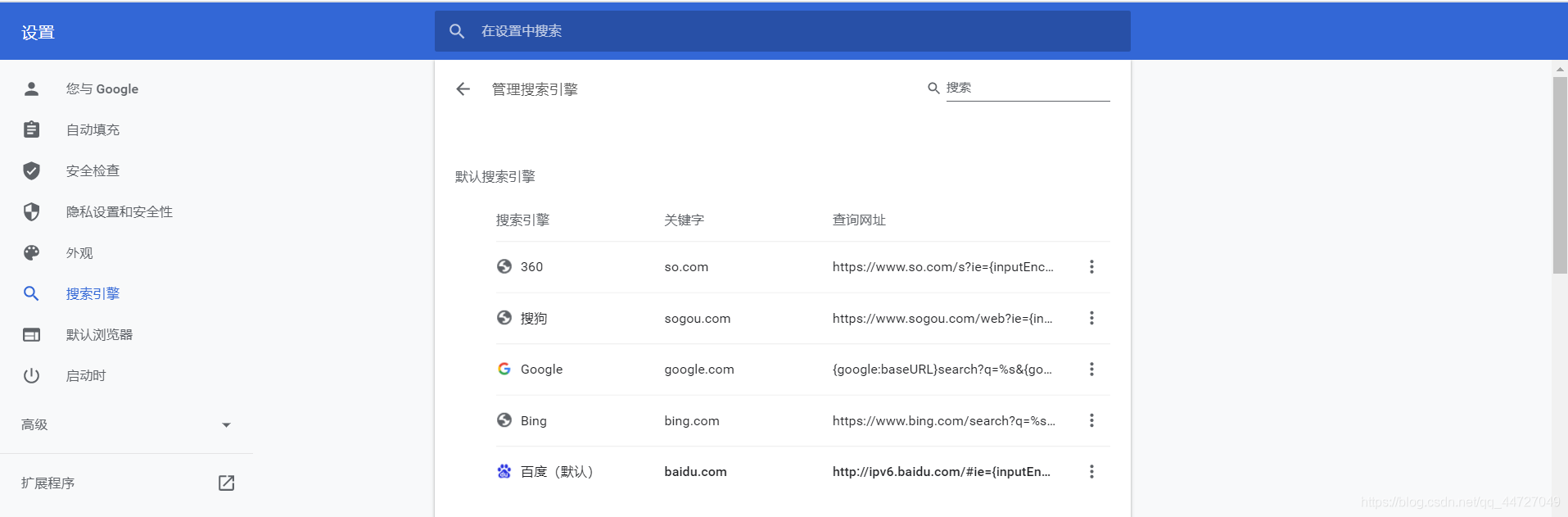Click the 百度（默认）engine name

[557, 472]
